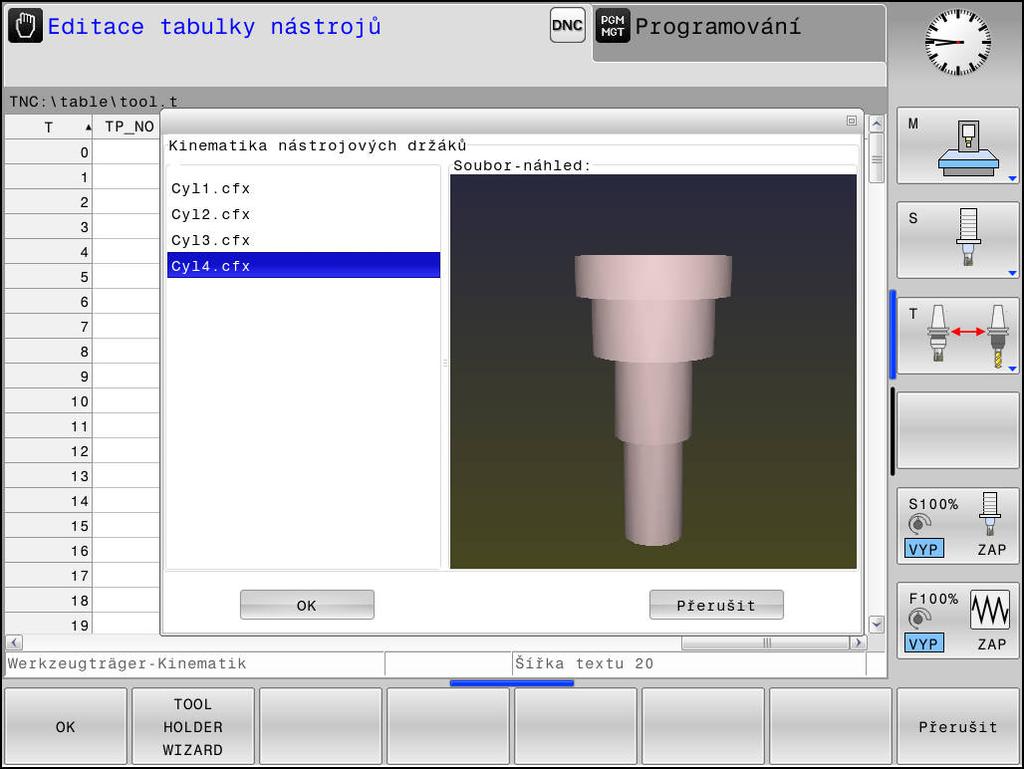The image size is (1024, 769).
Task: Open the S spindle functions panel
Action: (957, 240)
